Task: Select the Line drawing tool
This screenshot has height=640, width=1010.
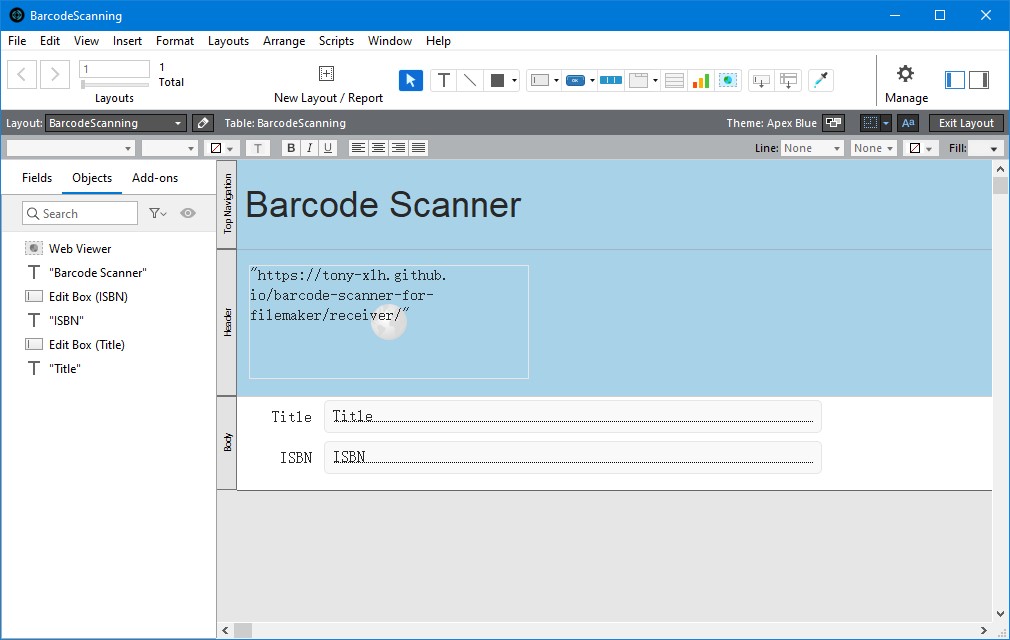Action: coord(470,81)
